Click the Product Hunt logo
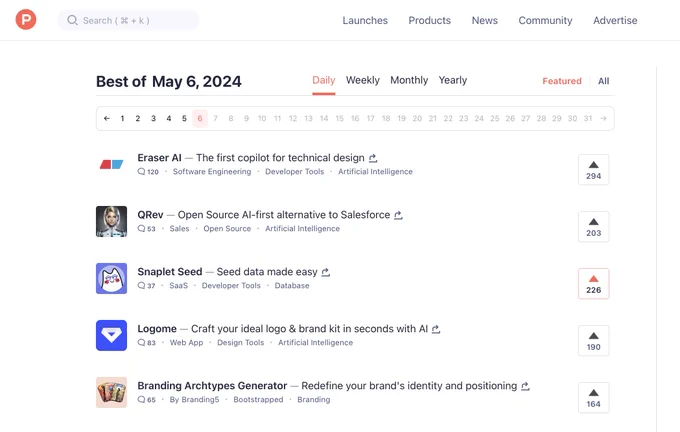 click(x=26, y=20)
